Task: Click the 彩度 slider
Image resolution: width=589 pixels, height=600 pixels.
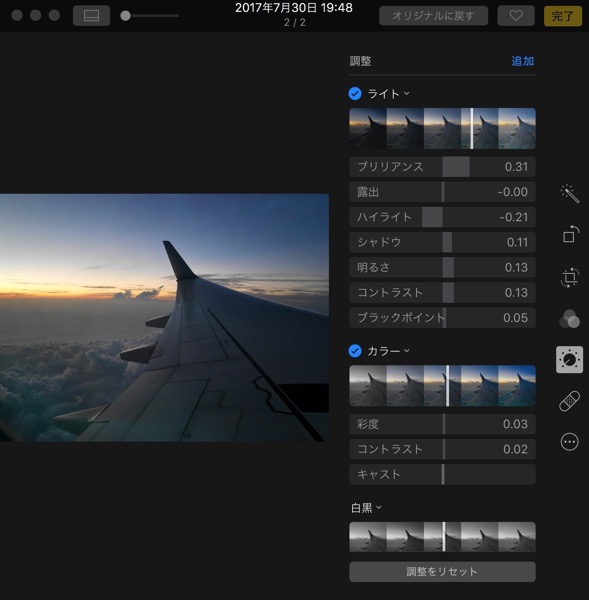Action: (x=442, y=424)
